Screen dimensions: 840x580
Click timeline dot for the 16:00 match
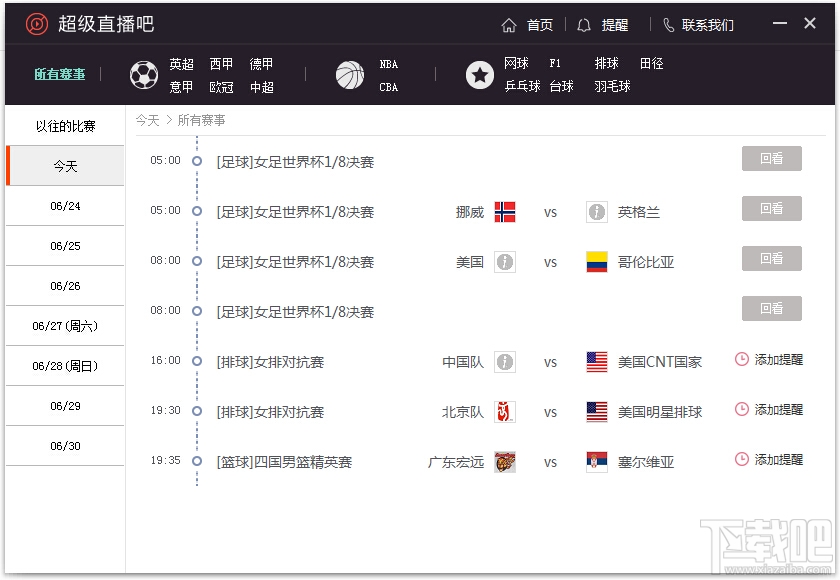click(197, 361)
